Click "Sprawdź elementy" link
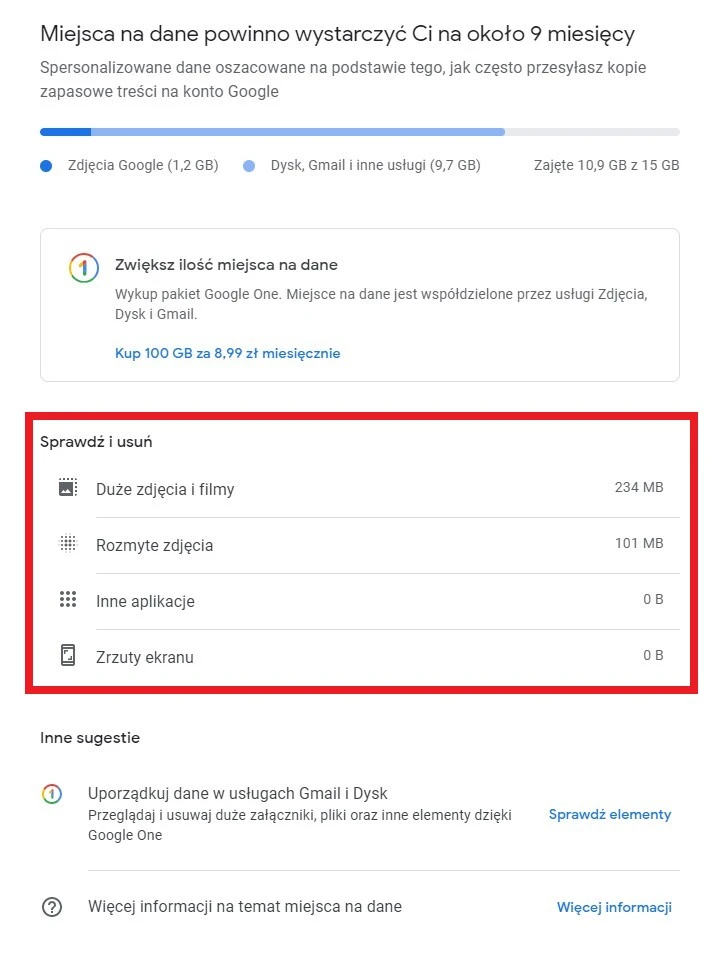 (610, 814)
